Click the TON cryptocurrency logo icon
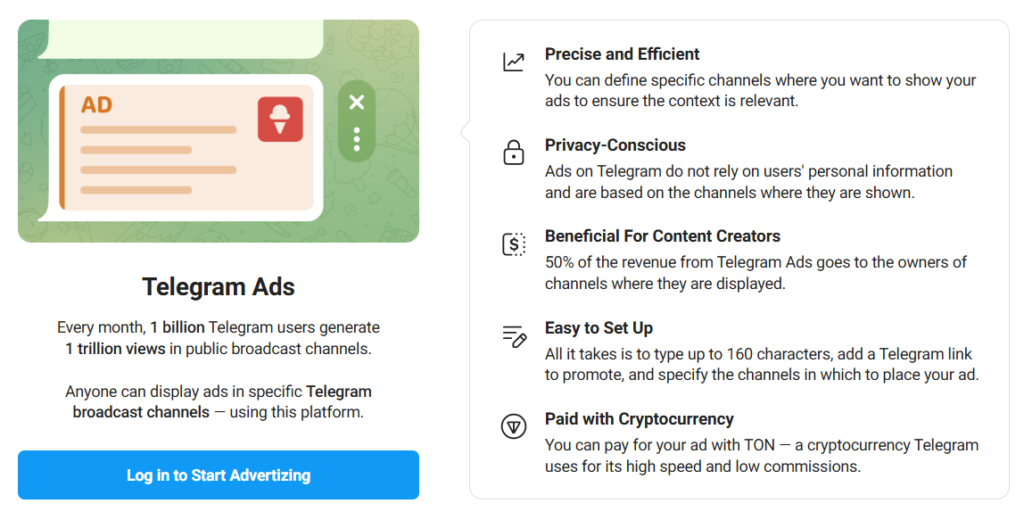Screen dimensions: 1024x520 click(x=513, y=427)
